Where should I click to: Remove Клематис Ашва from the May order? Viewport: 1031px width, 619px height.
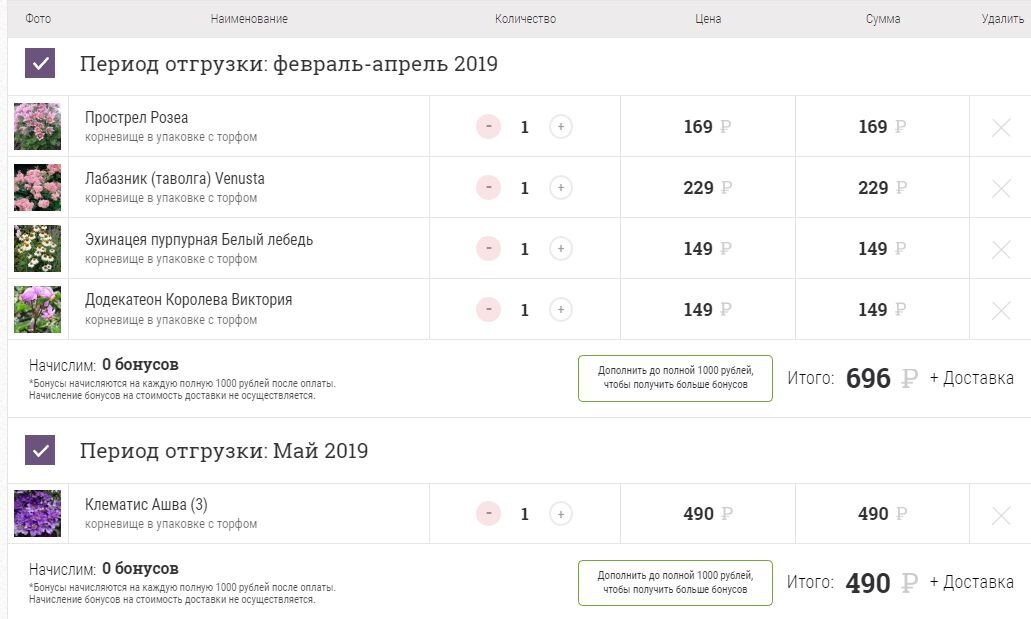pyautogui.click(x=1003, y=512)
